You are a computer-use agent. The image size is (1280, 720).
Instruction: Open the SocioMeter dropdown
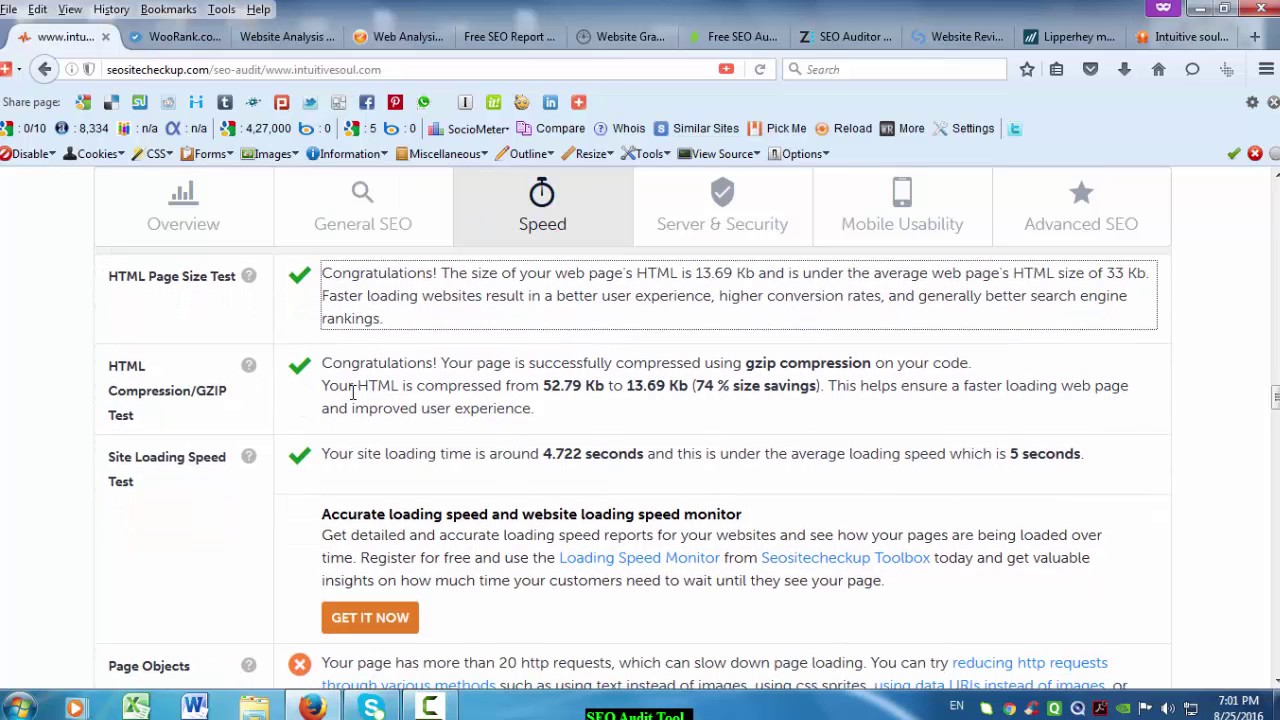click(470, 128)
